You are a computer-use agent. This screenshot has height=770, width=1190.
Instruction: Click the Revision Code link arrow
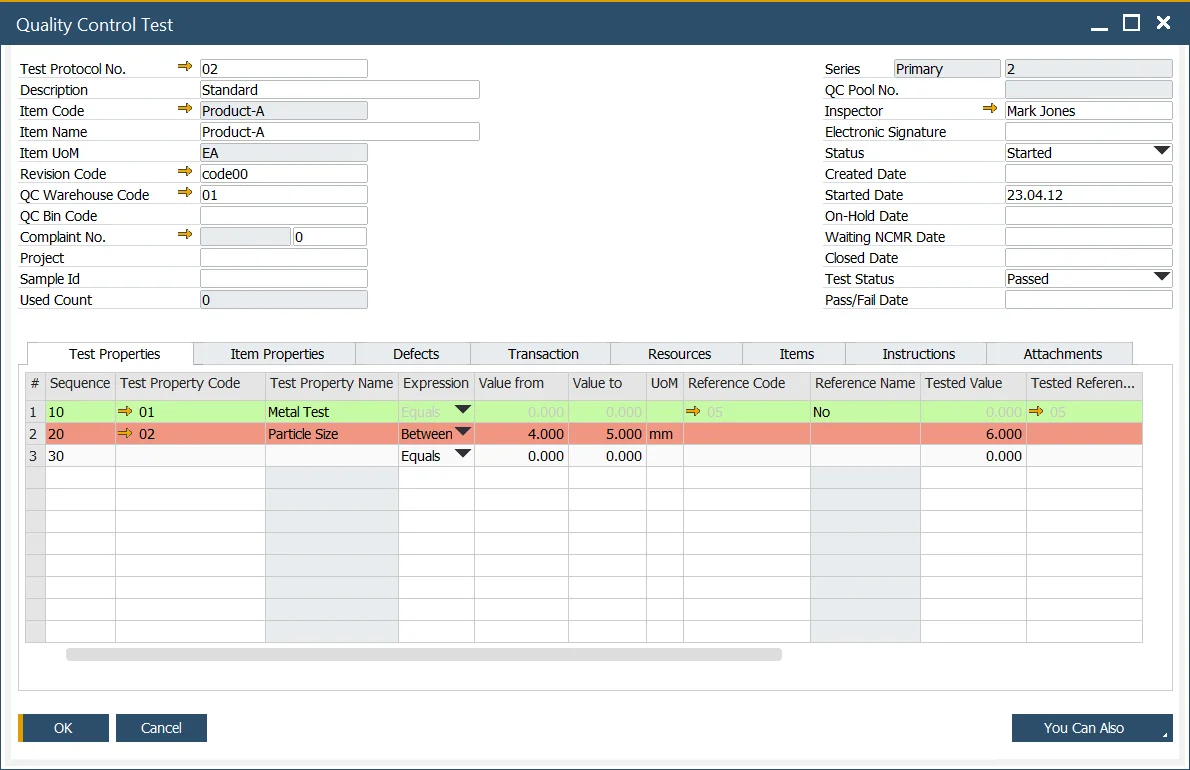click(185, 172)
